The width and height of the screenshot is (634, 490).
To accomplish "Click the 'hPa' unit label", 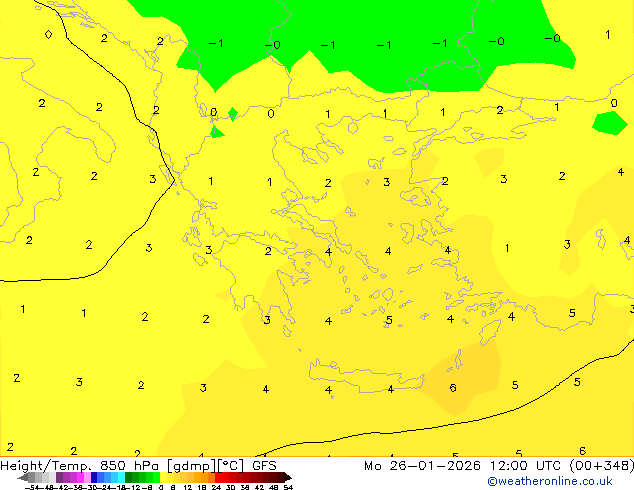I will 146,466.
